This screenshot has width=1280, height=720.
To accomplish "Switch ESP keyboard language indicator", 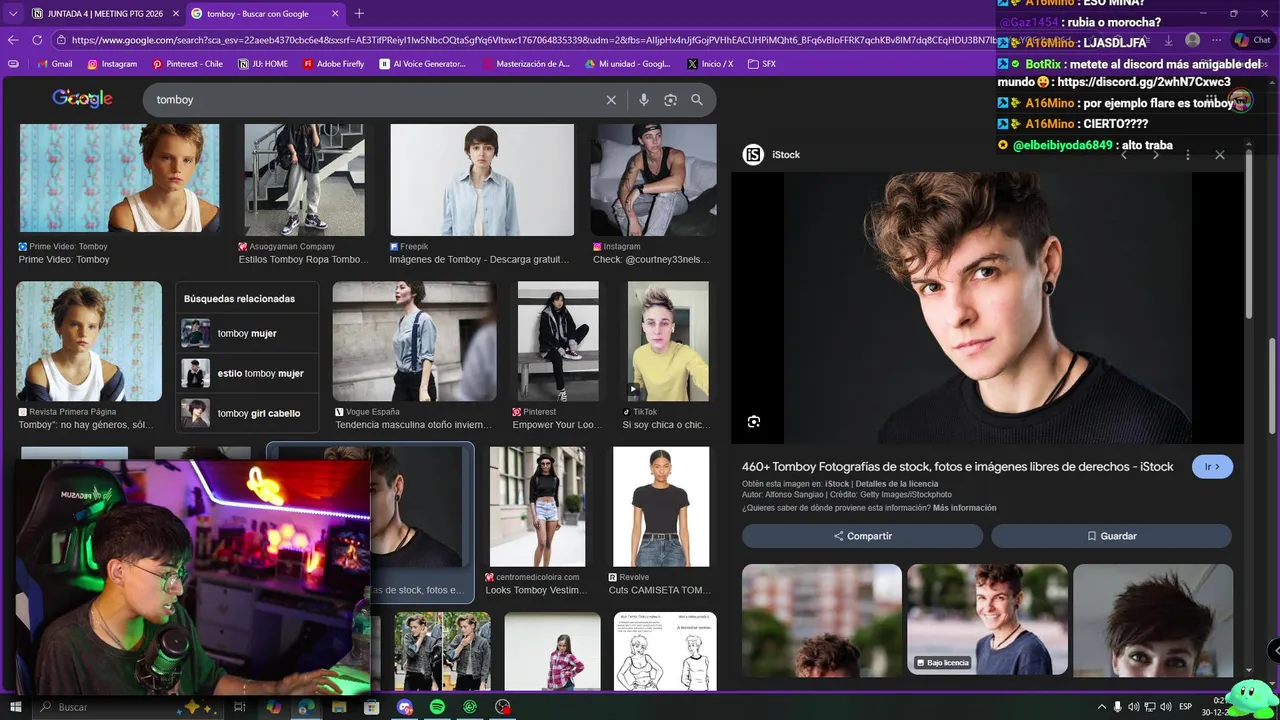I will click(1186, 707).
